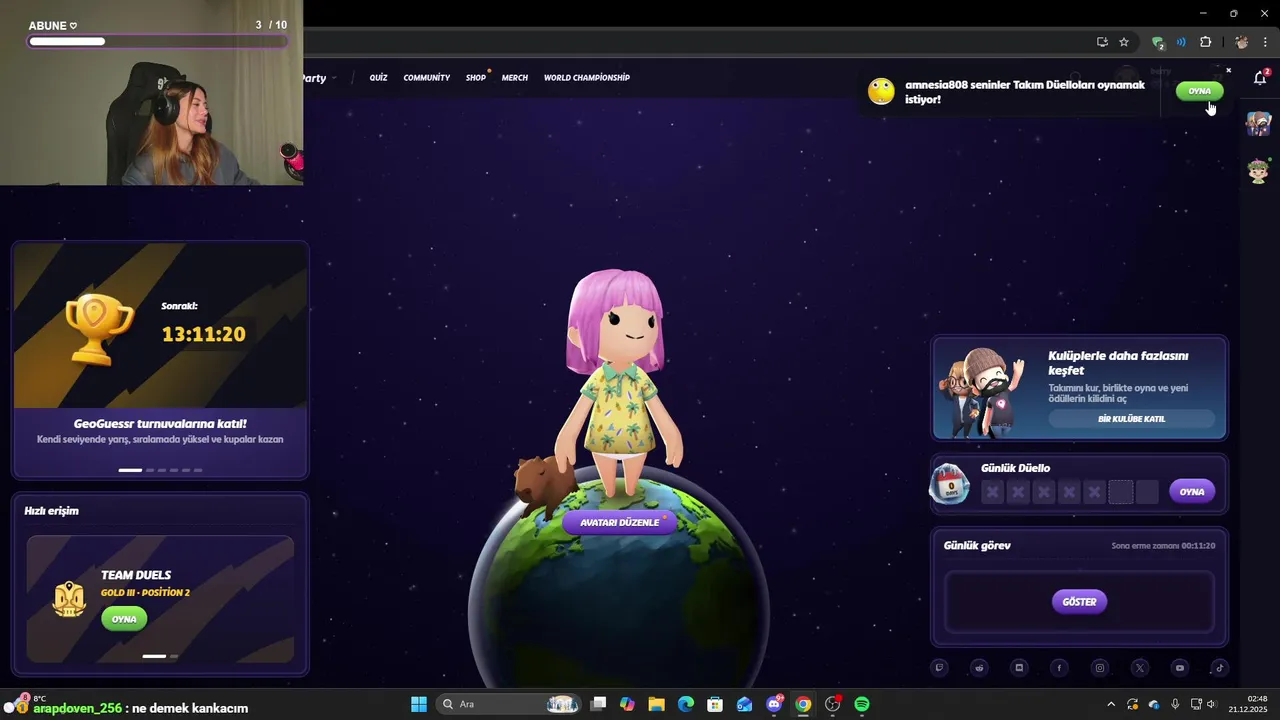1280x720 pixels.
Task: Click BİR KULÜBE KATIL button
Action: coord(1132,419)
